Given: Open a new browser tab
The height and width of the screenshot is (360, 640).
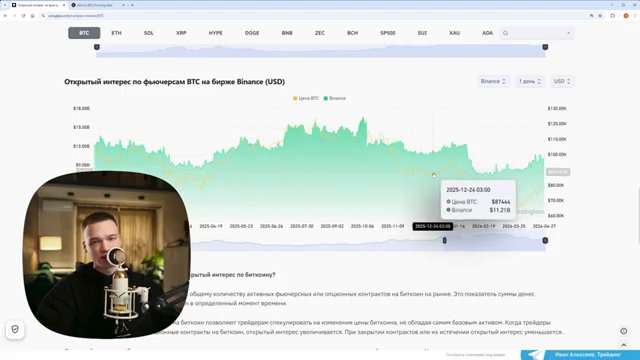Looking at the screenshot, I should tap(132, 5).
